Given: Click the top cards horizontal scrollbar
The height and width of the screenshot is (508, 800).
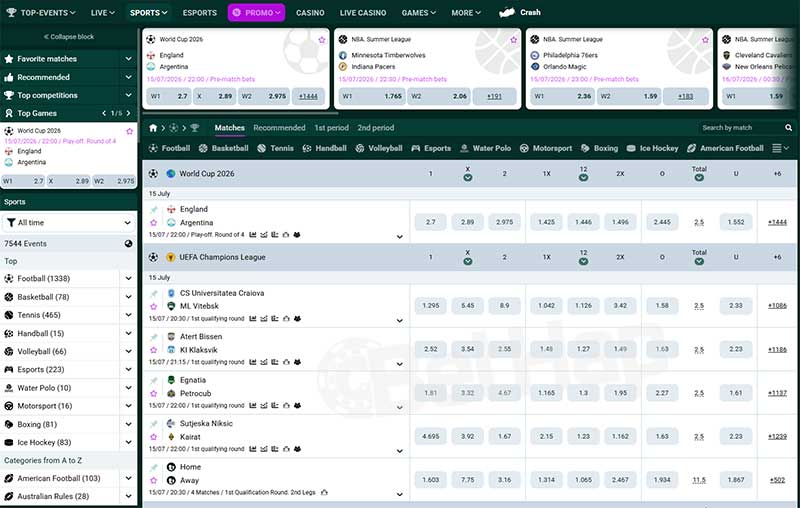Looking at the screenshot, I should pos(240,113).
